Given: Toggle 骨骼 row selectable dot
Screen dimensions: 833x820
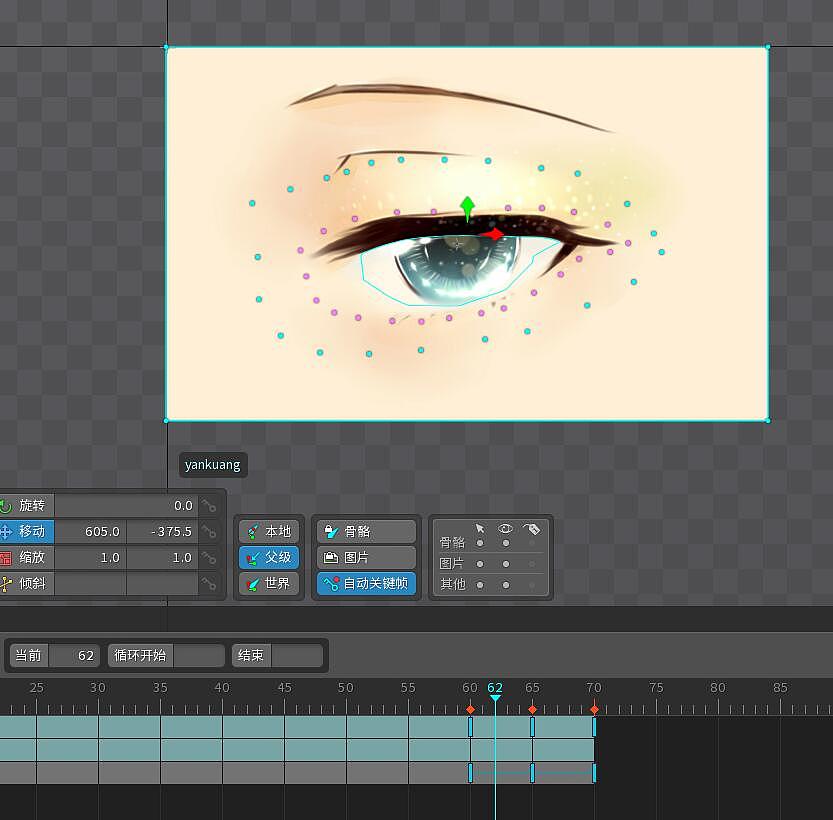Looking at the screenshot, I should point(480,543).
